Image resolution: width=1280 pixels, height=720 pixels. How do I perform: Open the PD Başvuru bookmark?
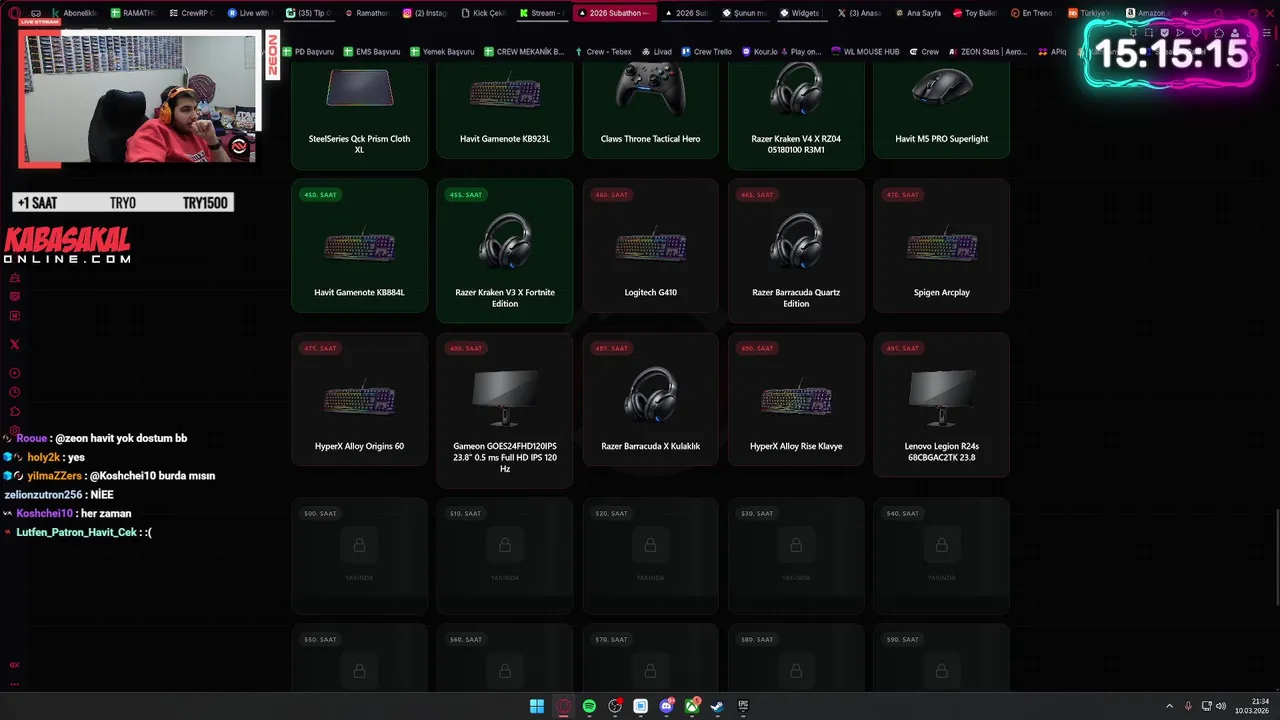pyautogui.click(x=308, y=51)
